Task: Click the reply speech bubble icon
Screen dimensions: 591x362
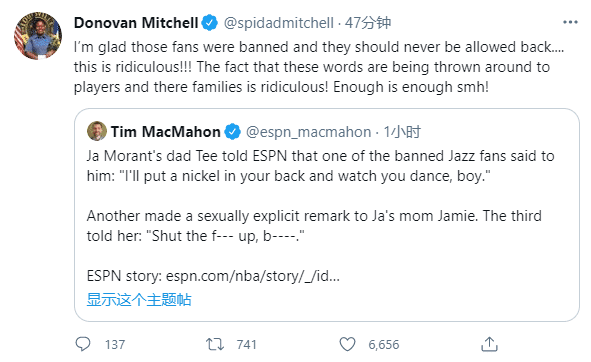Action: click(83, 344)
